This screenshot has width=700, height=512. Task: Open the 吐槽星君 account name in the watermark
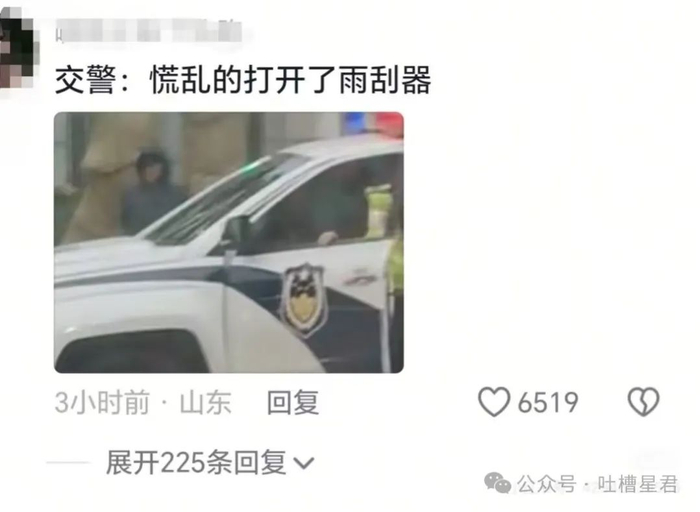[638, 484]
